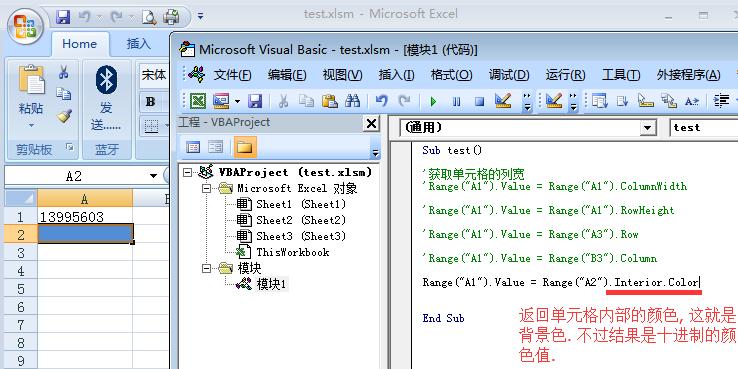Save the project using VBA toolbar floppy icon
This screenshot has width=738, height=369.
point(255,100)
